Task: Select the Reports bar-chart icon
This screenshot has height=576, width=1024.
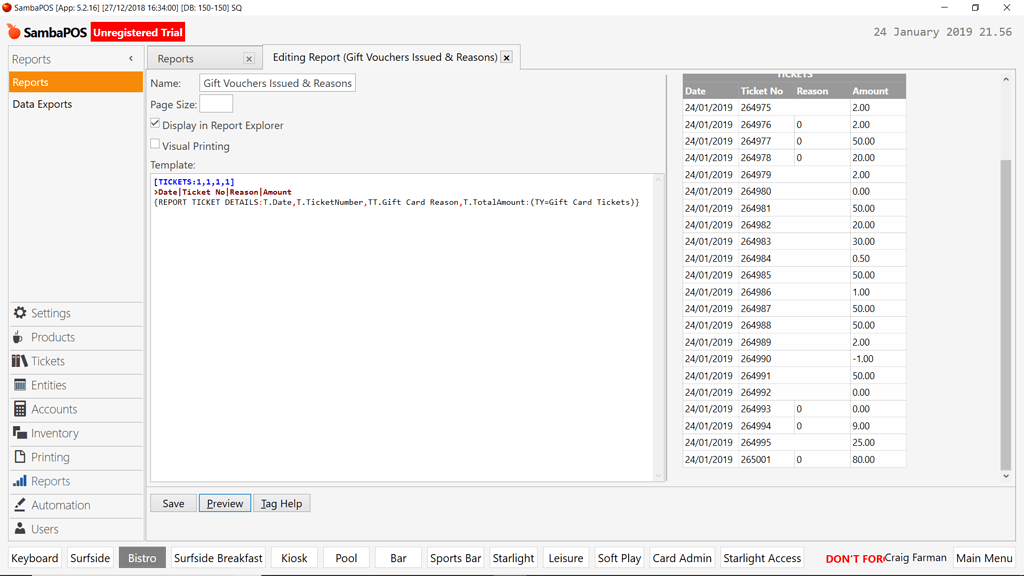Action: click(18, 481)
